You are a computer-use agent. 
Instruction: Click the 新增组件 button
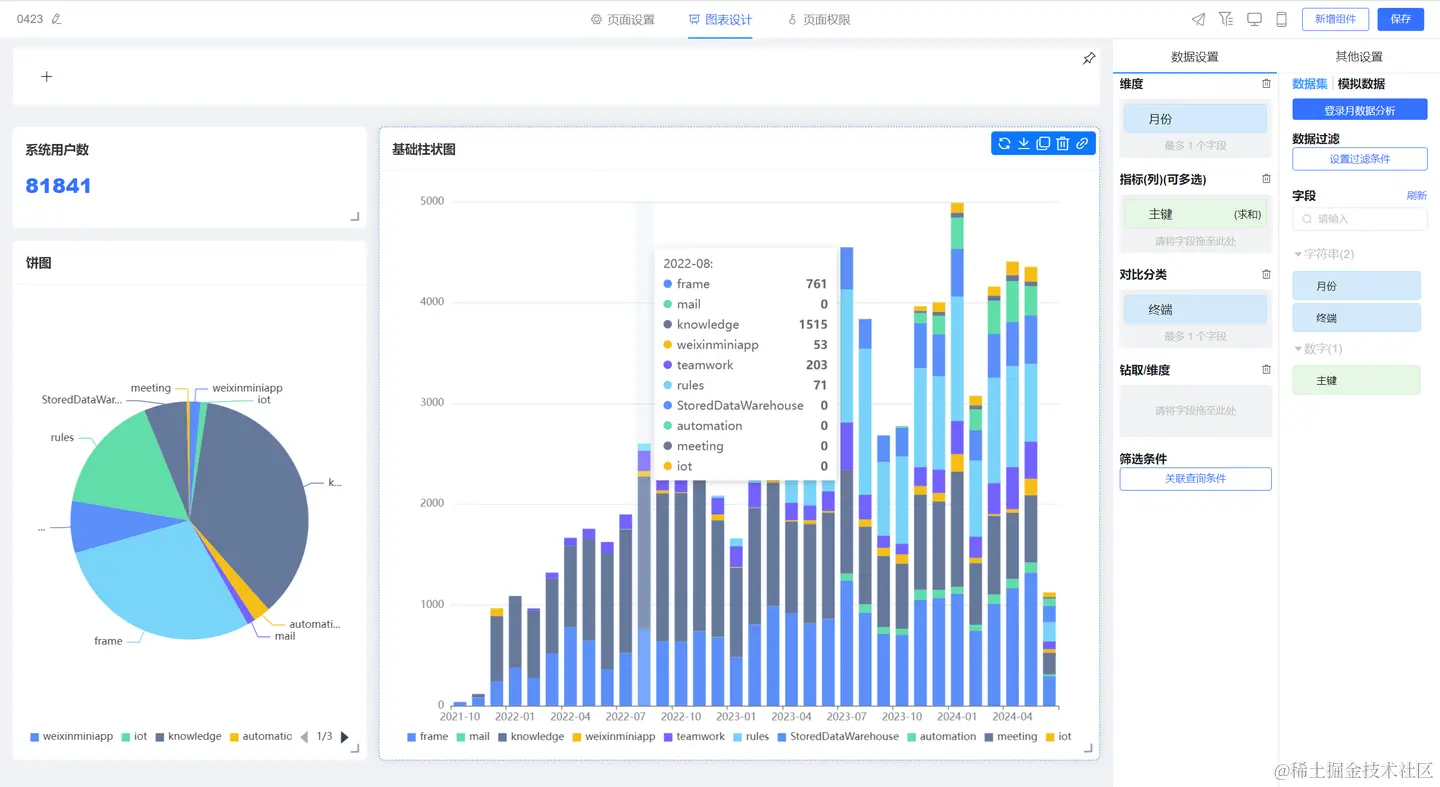click(x=1335, y=19)
